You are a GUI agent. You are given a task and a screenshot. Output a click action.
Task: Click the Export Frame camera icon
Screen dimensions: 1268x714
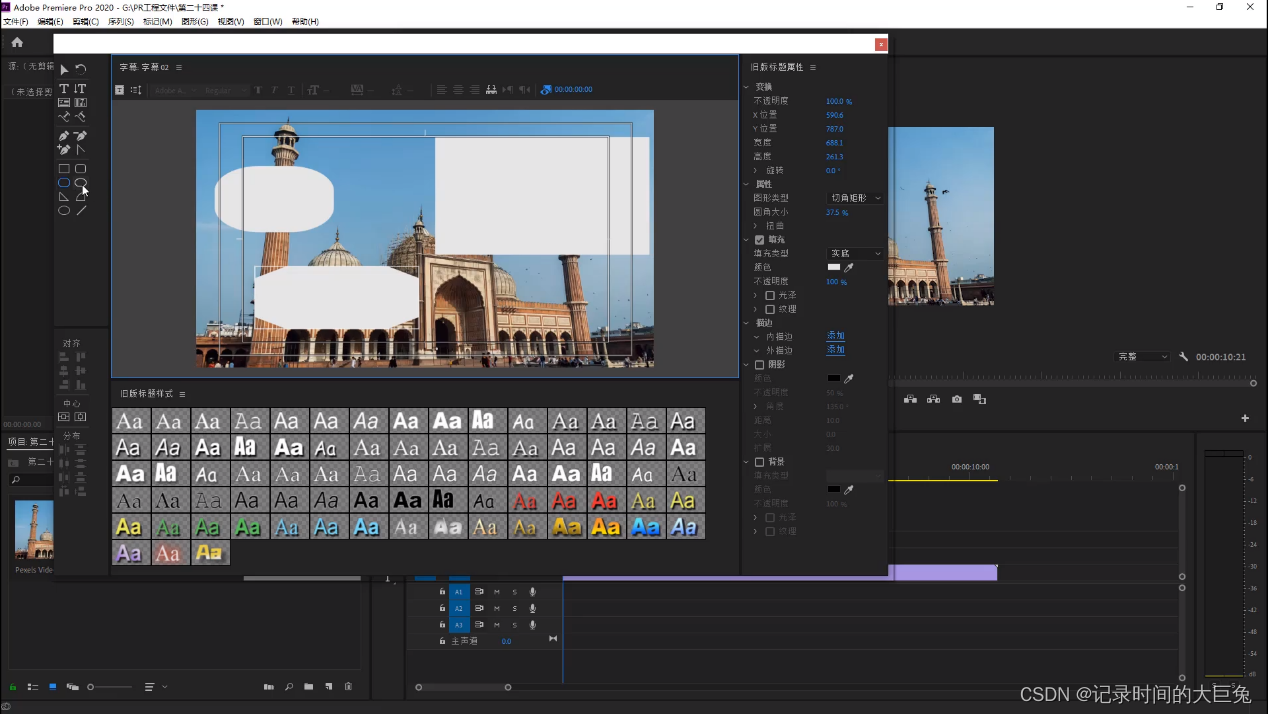(x=957, y=399)
